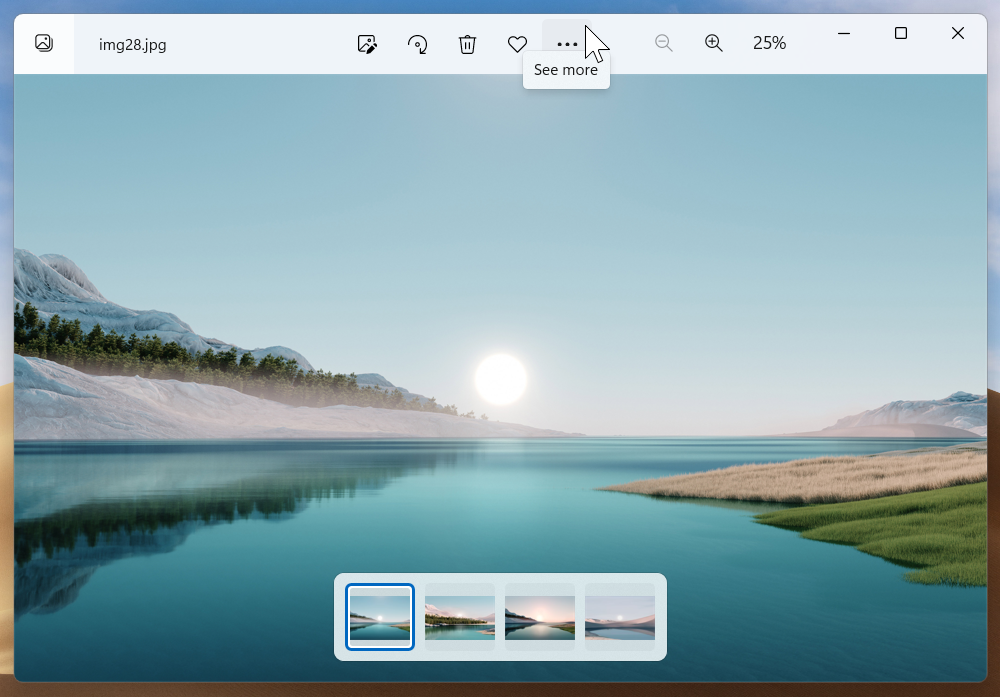This screenshot has width=1000, height=697.
Task: Delete the current photo
Action: pos(467,44)
